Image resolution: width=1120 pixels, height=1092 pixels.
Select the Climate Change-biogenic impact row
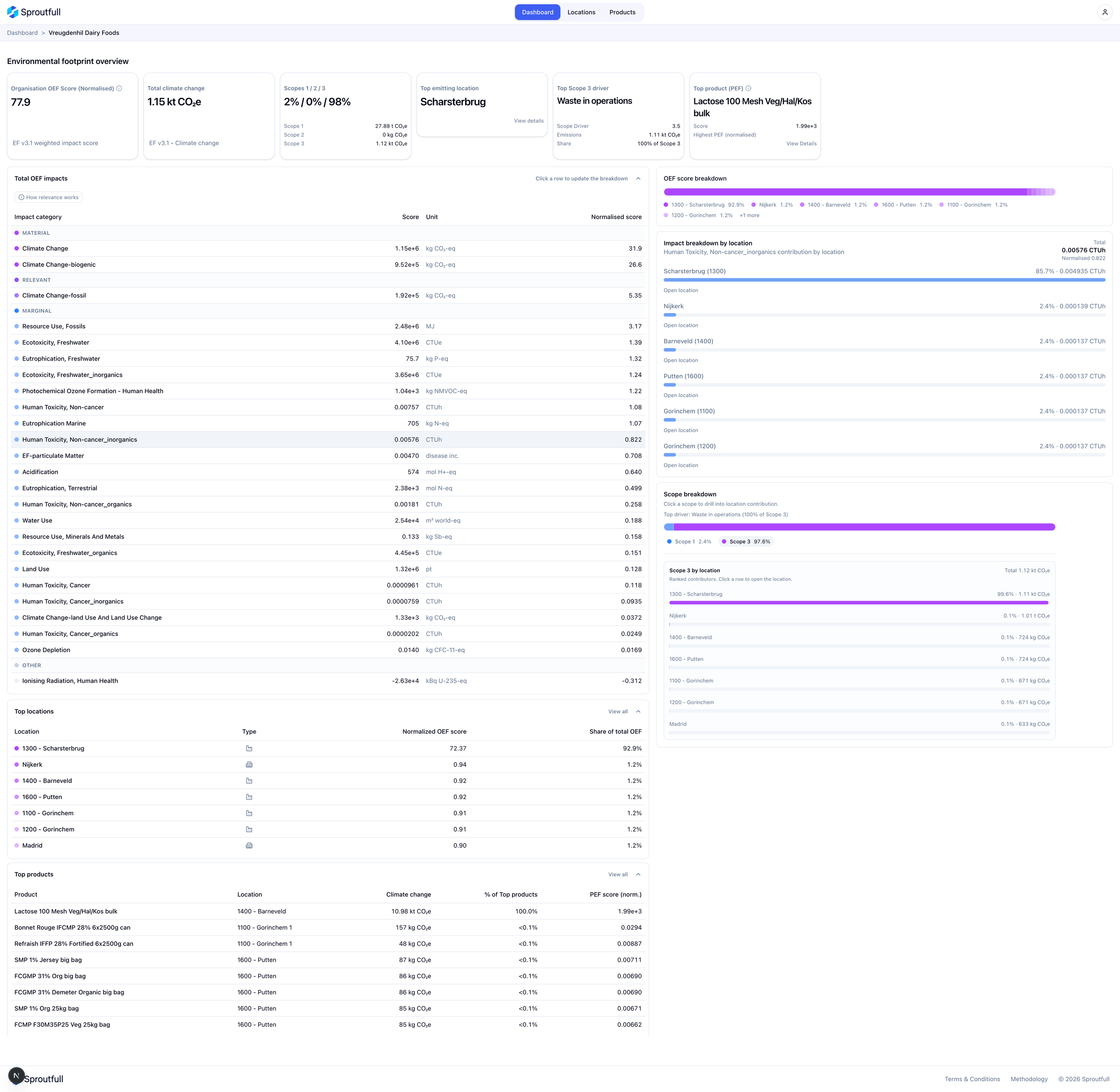[x=328, y=264]
